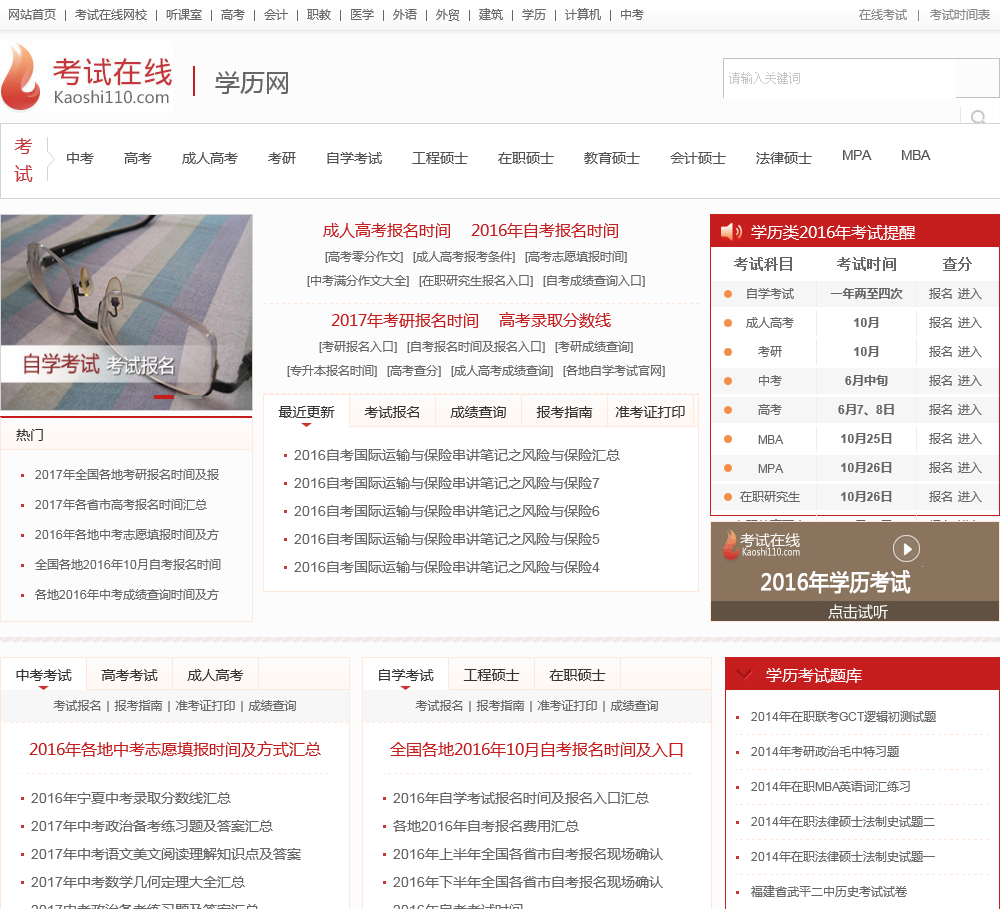The image size is (1000, 909).
Task: Switch to the 报考指南 tab
Action: tap(564, 412)
